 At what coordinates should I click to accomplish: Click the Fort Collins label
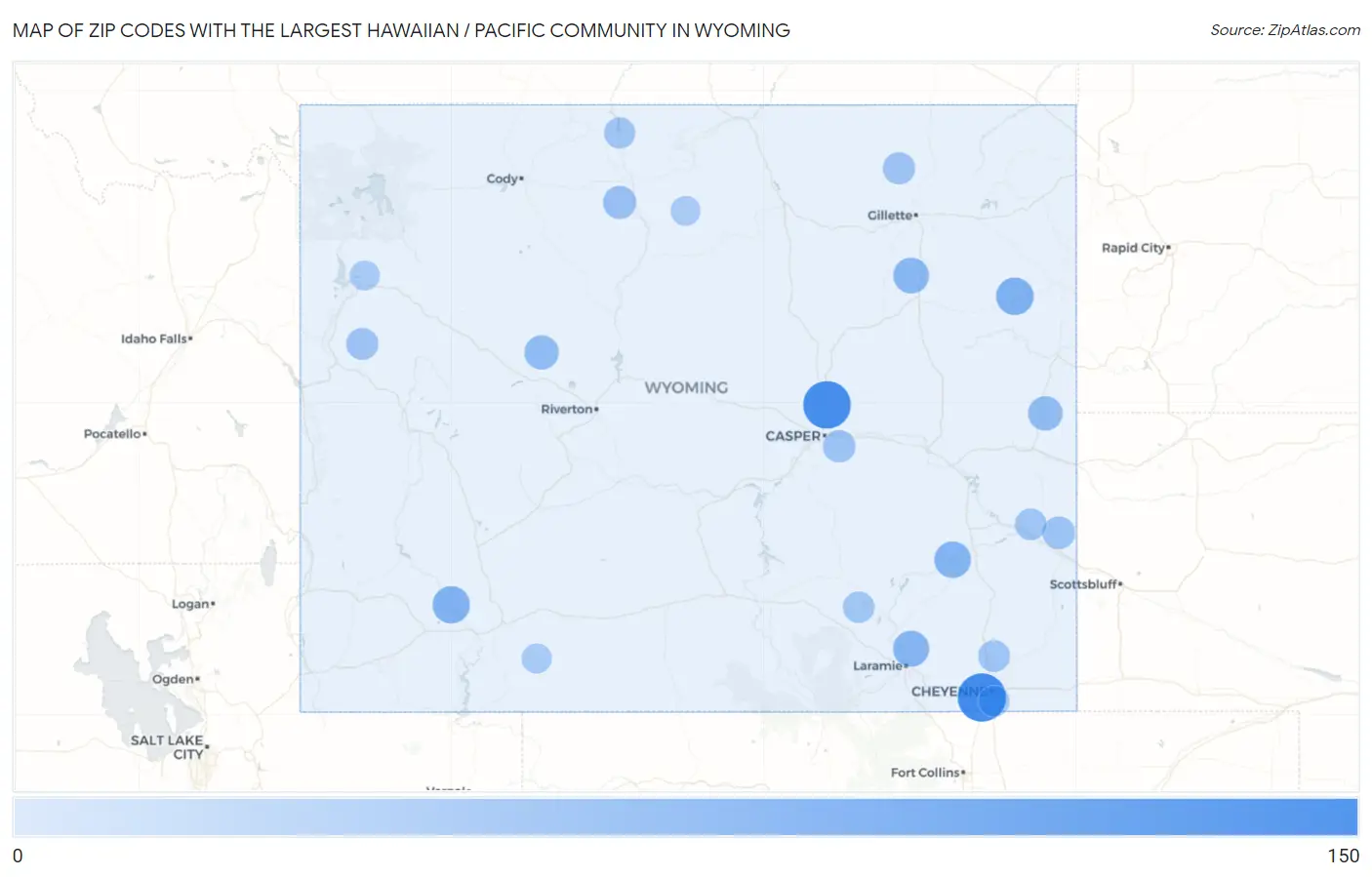point(927,773)
